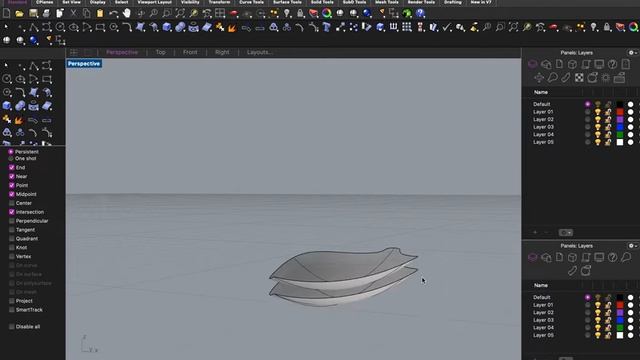Open the Curve Tools toolbar tab
The width and height of the screenshot is (640, 360).
(251, 2)
